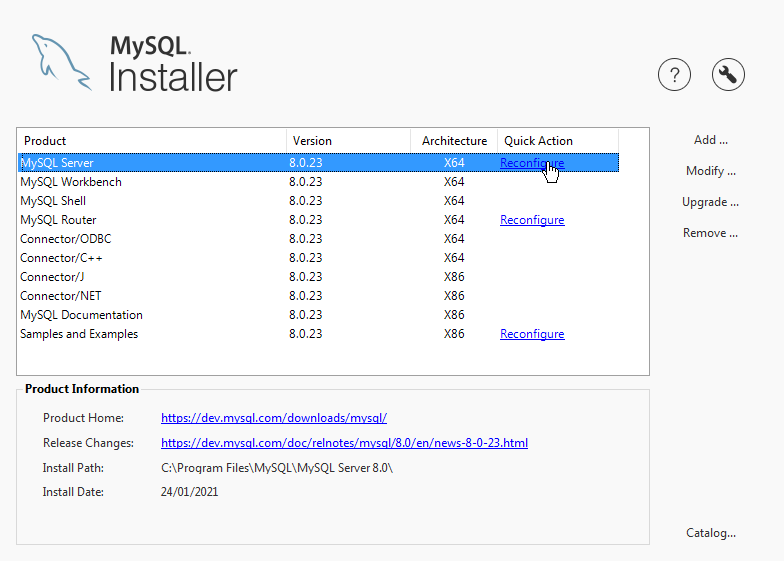Click the Modify... button
784x561 pixels.
[710, 171]
